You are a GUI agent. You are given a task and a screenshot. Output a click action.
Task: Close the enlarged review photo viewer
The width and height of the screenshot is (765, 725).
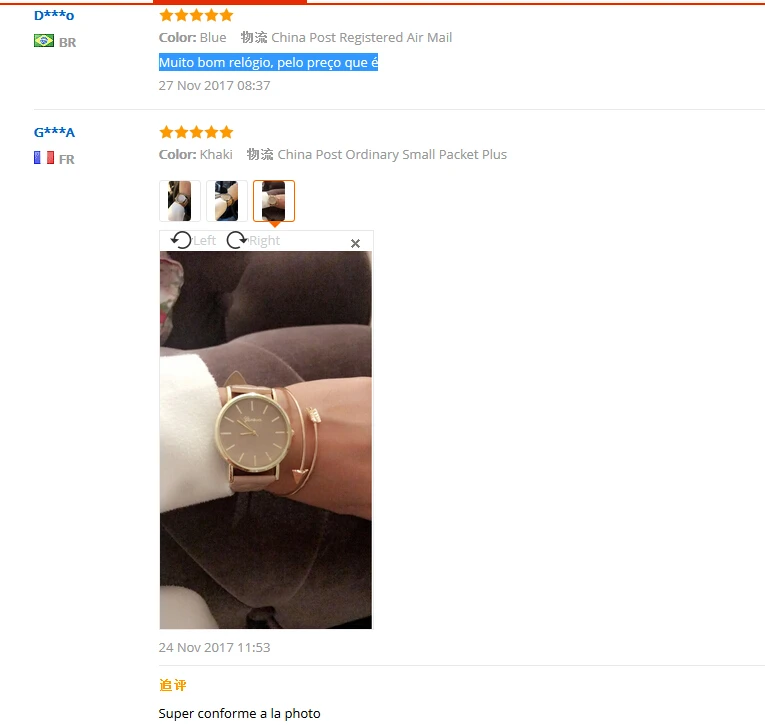(355, 243)
